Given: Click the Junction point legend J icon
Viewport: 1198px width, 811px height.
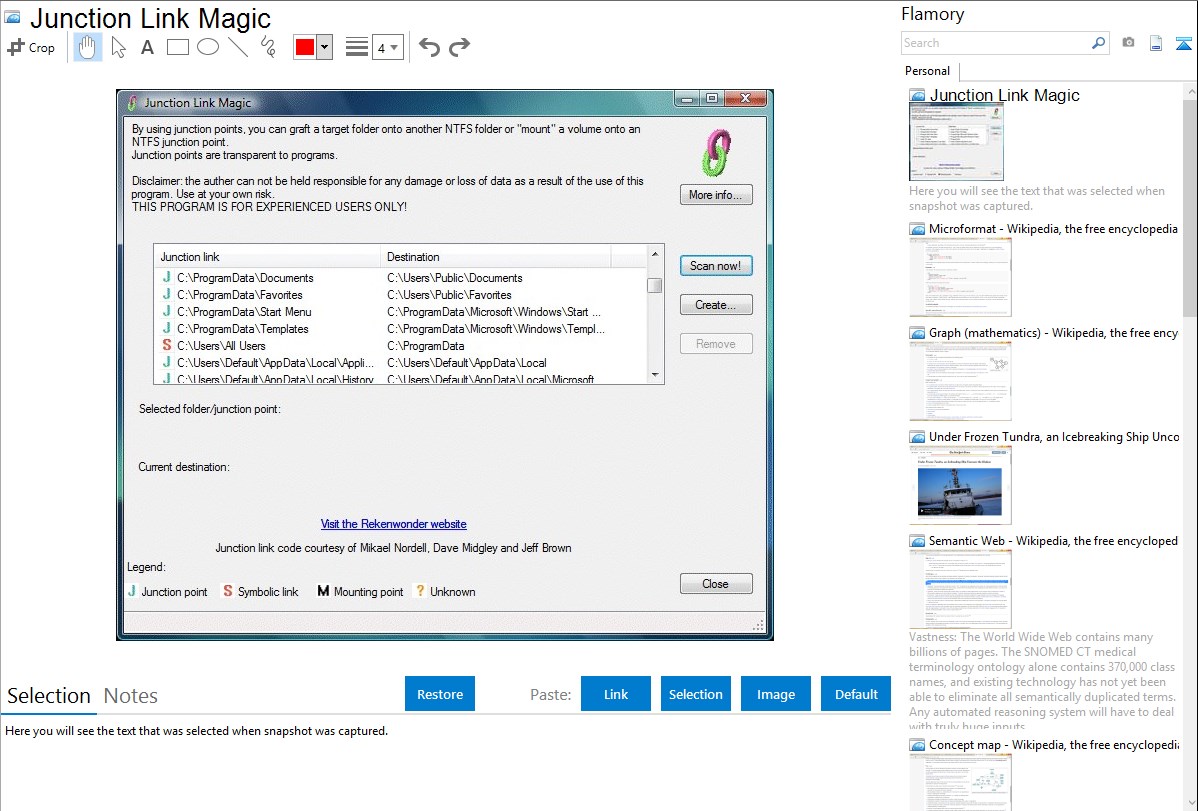Looking at the screenshot, I should (132, 591).
